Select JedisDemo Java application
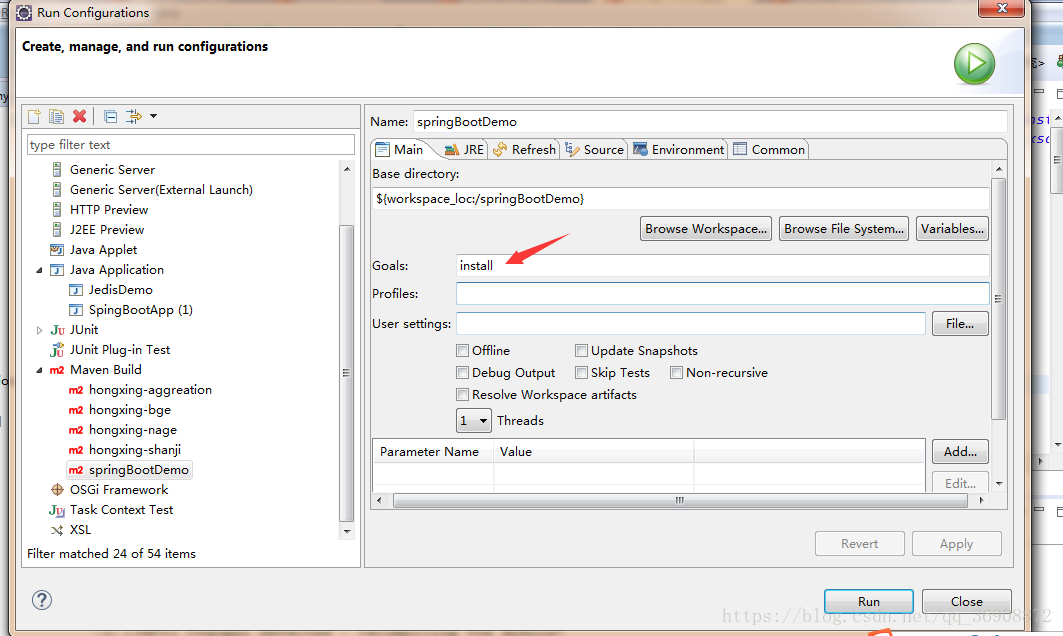1063x636 pixels. tap(121, 290)
